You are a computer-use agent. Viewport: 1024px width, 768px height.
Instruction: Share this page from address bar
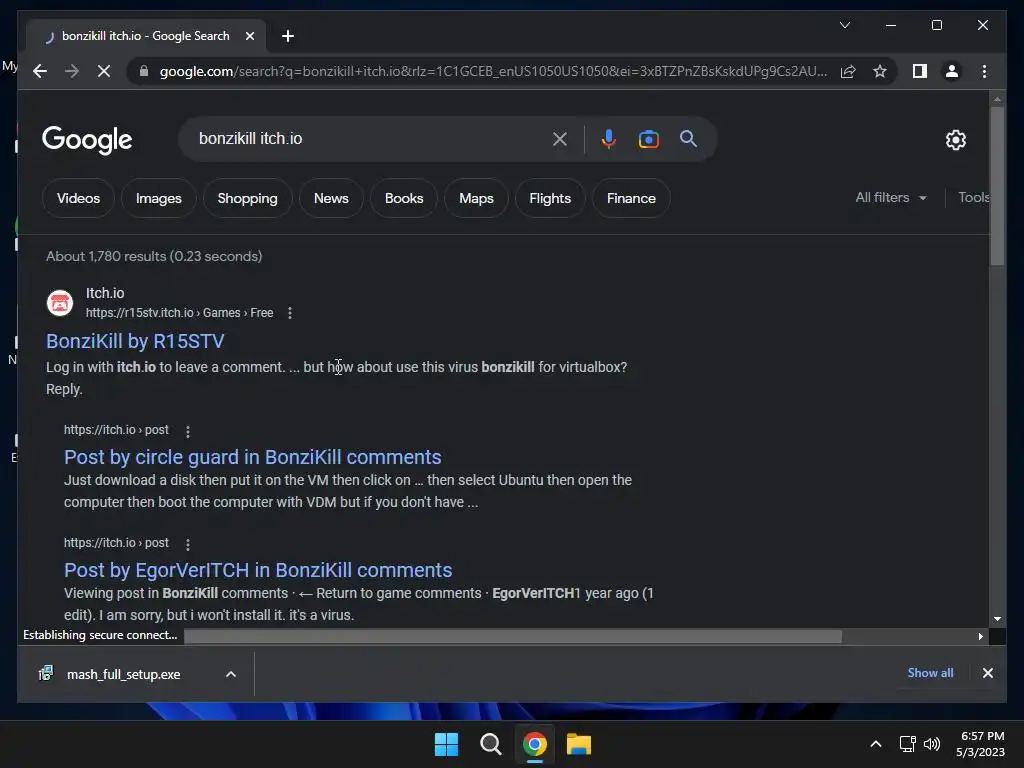848,71
